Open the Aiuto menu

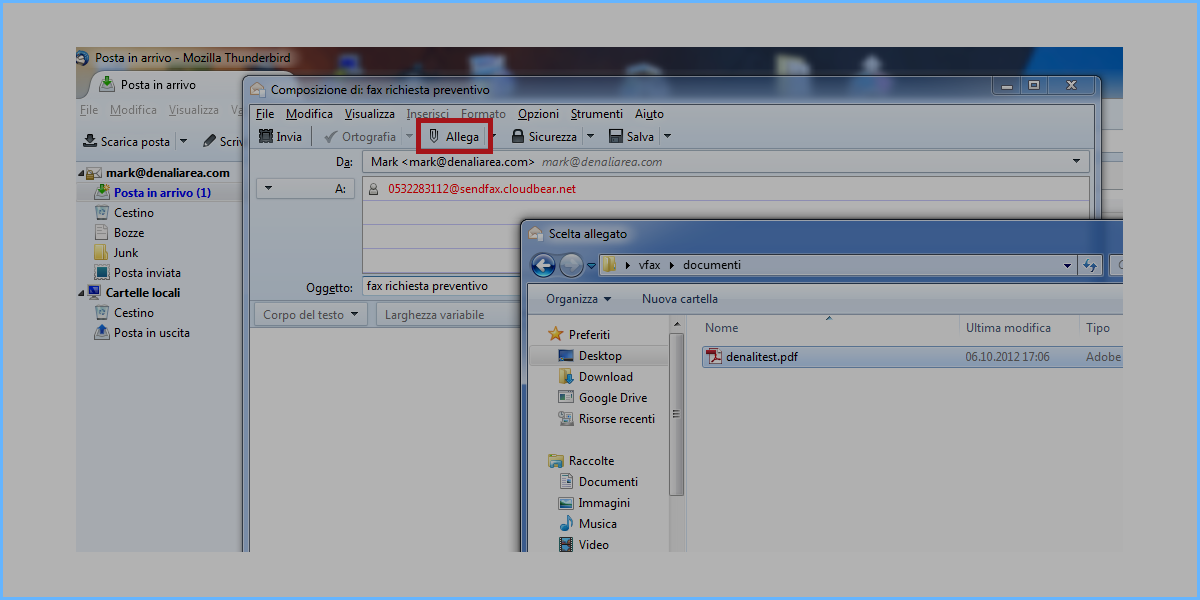[x=649, y=114]
